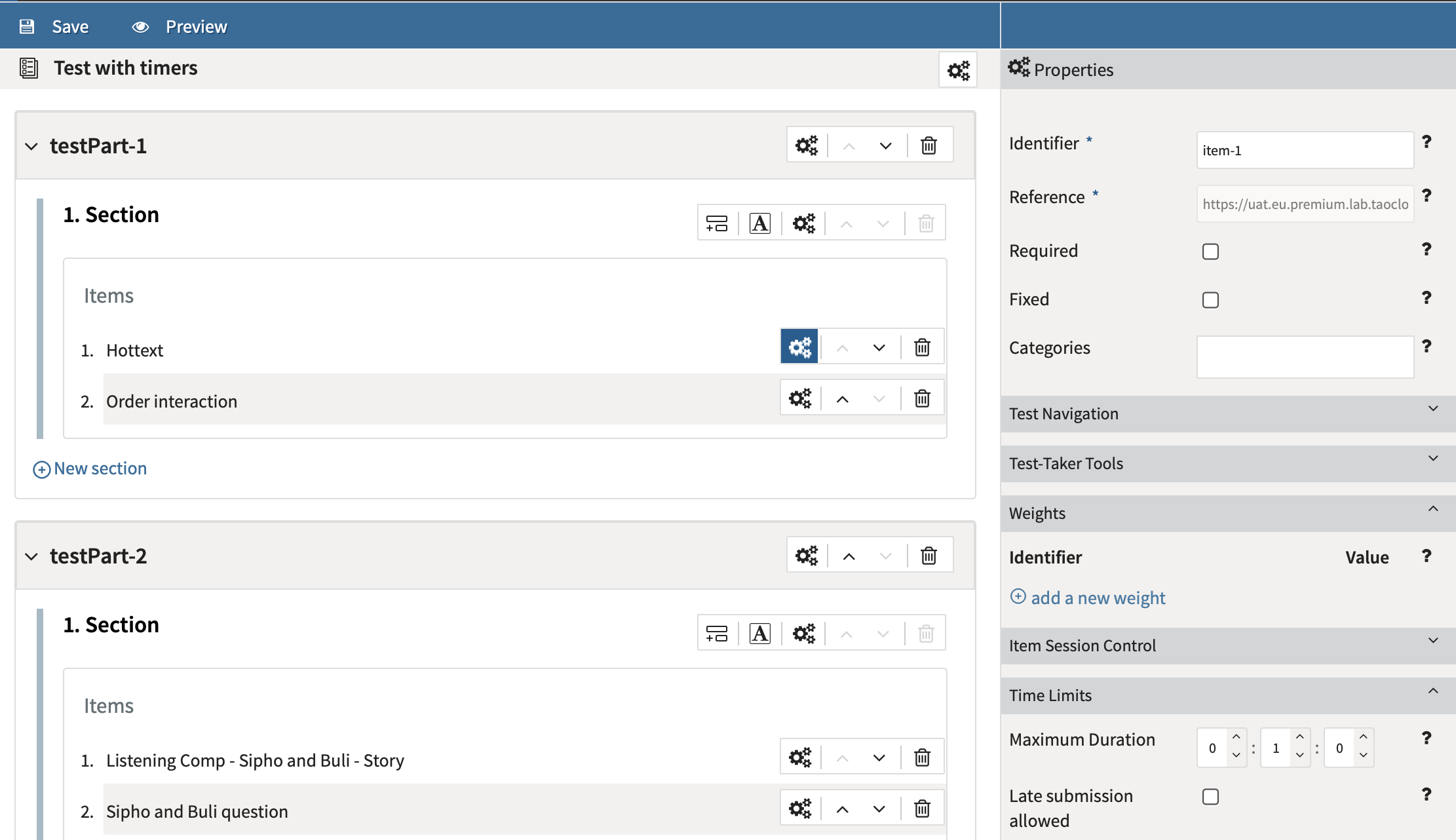Delete Sipho and Buli question item
Screen dimensions: 1456x840
pos(922,809)
